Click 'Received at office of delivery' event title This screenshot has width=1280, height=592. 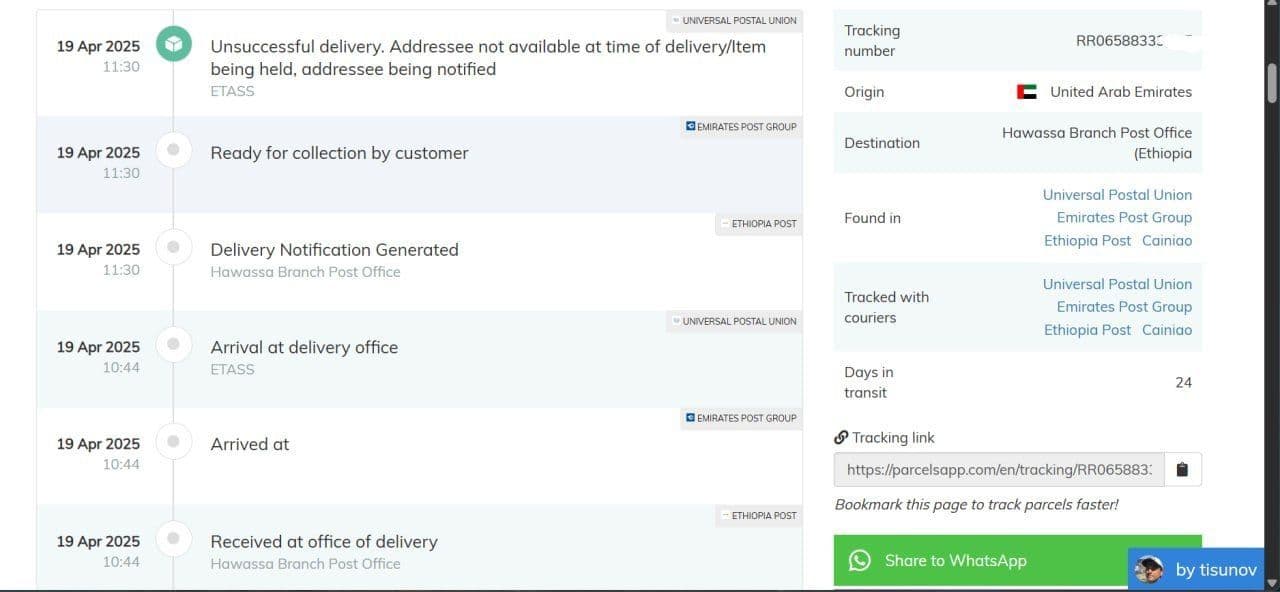coord(324,542)
